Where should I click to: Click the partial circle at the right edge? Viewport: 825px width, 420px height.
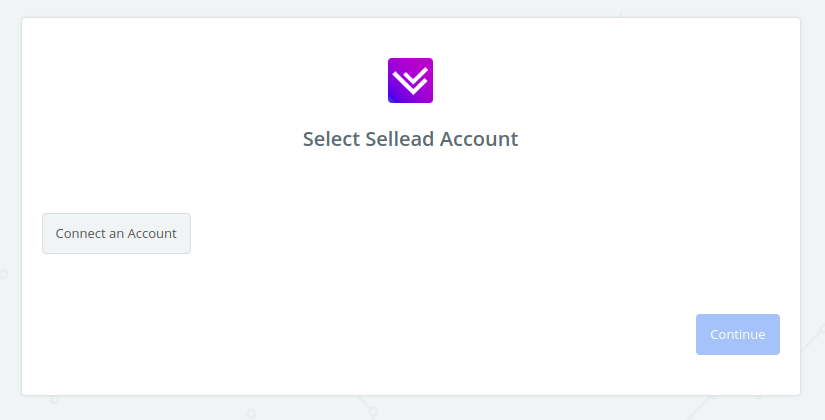(x=822, y=328)
